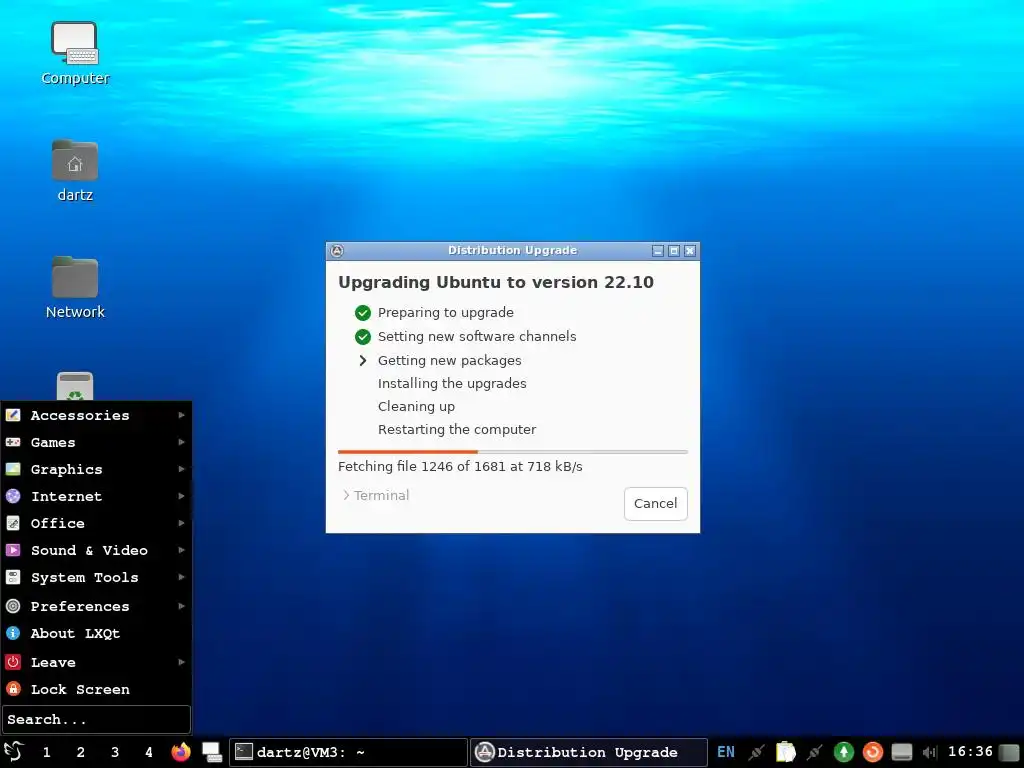Screen dimensions: 1024x768
Task: Open the System Tools menu category
Action: point(96,577)
